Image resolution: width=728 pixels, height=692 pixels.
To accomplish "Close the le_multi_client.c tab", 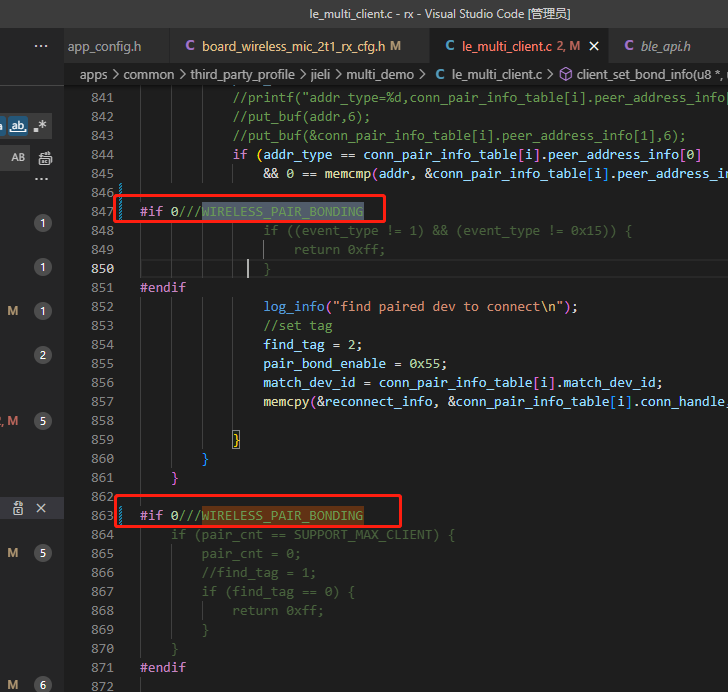I will click(x=594, y=46).
